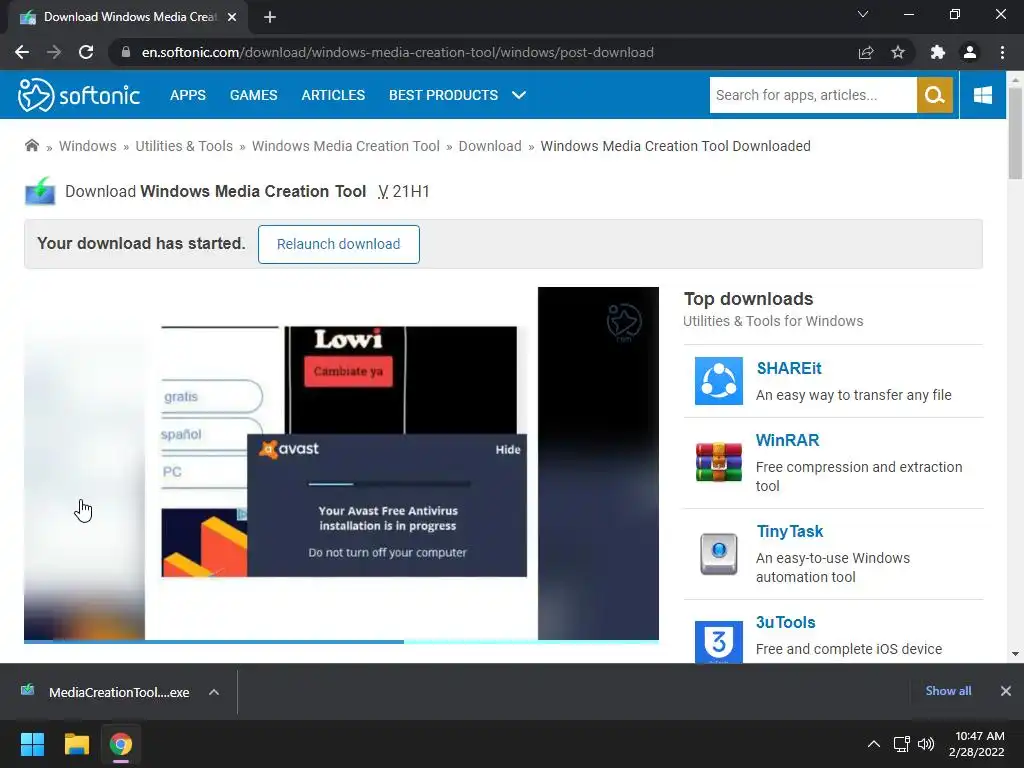Image resolution: width=1024 pixels, height=768 pixels.
Task: Open Utilities & Tools breadcrumb link
Action: (184, 146)
